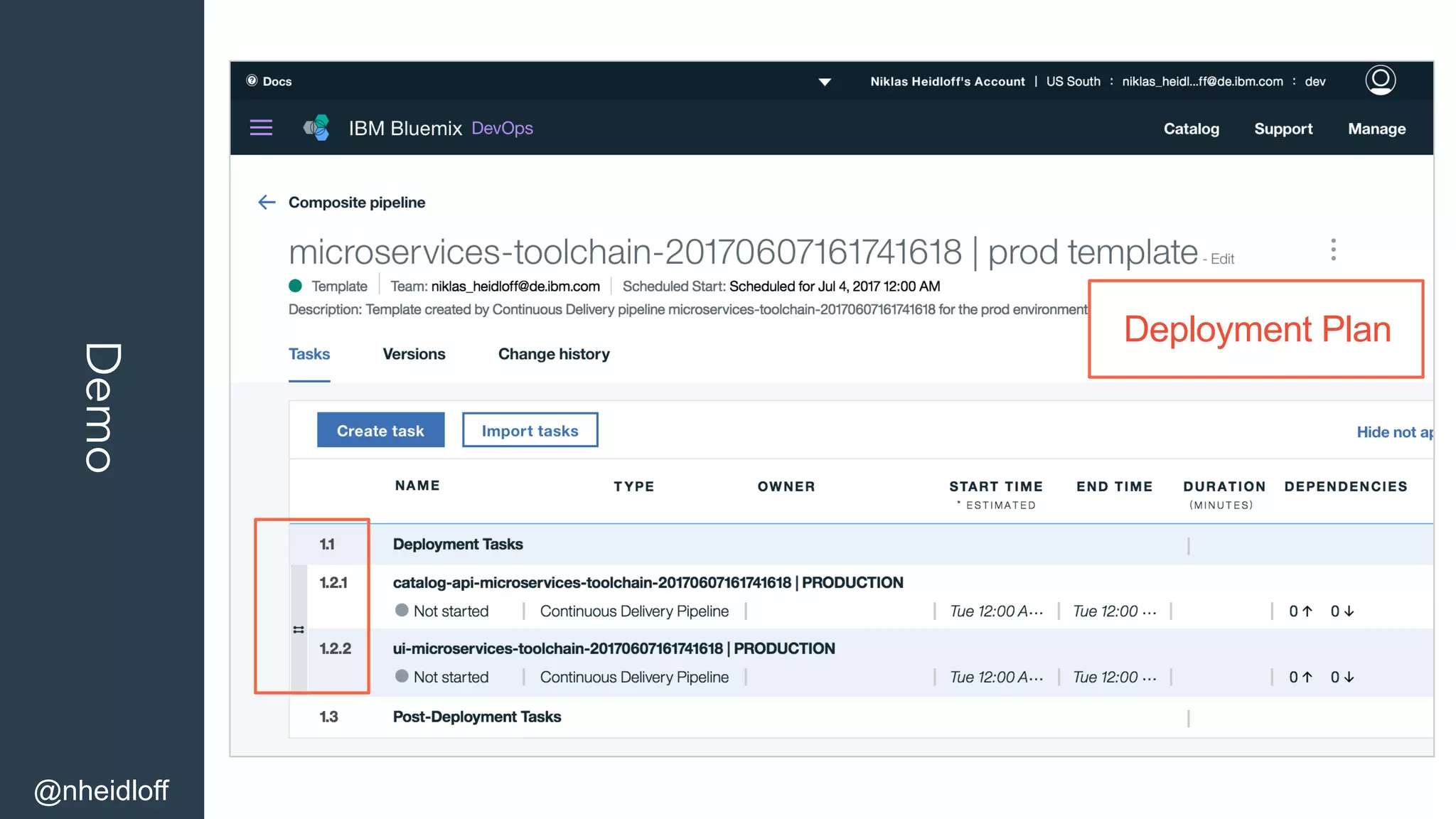Viewport: 1456px width, 819px height.
Task: Click the NAME column header
Action: click(x=417, y=486)
